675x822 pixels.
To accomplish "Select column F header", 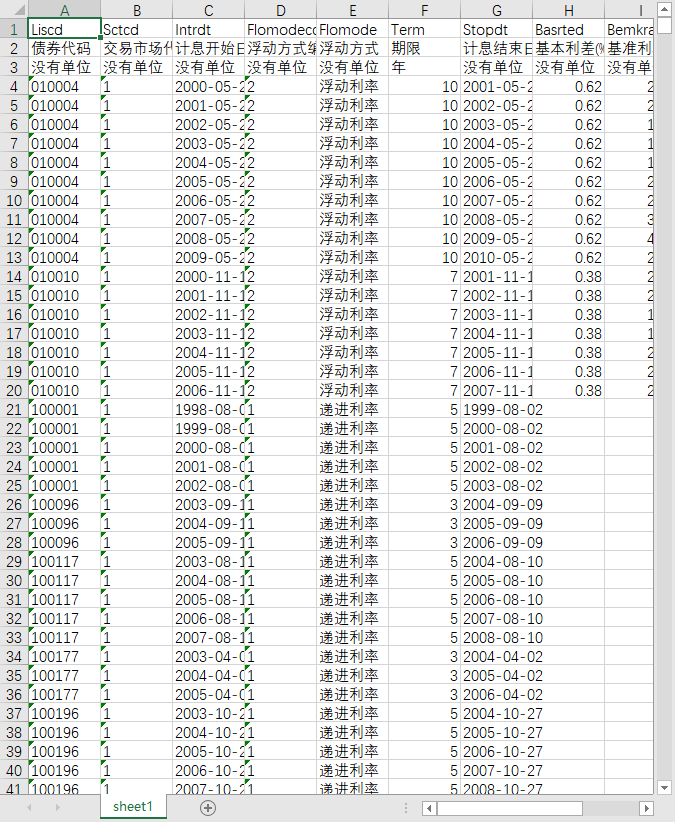I will [424, 10].
